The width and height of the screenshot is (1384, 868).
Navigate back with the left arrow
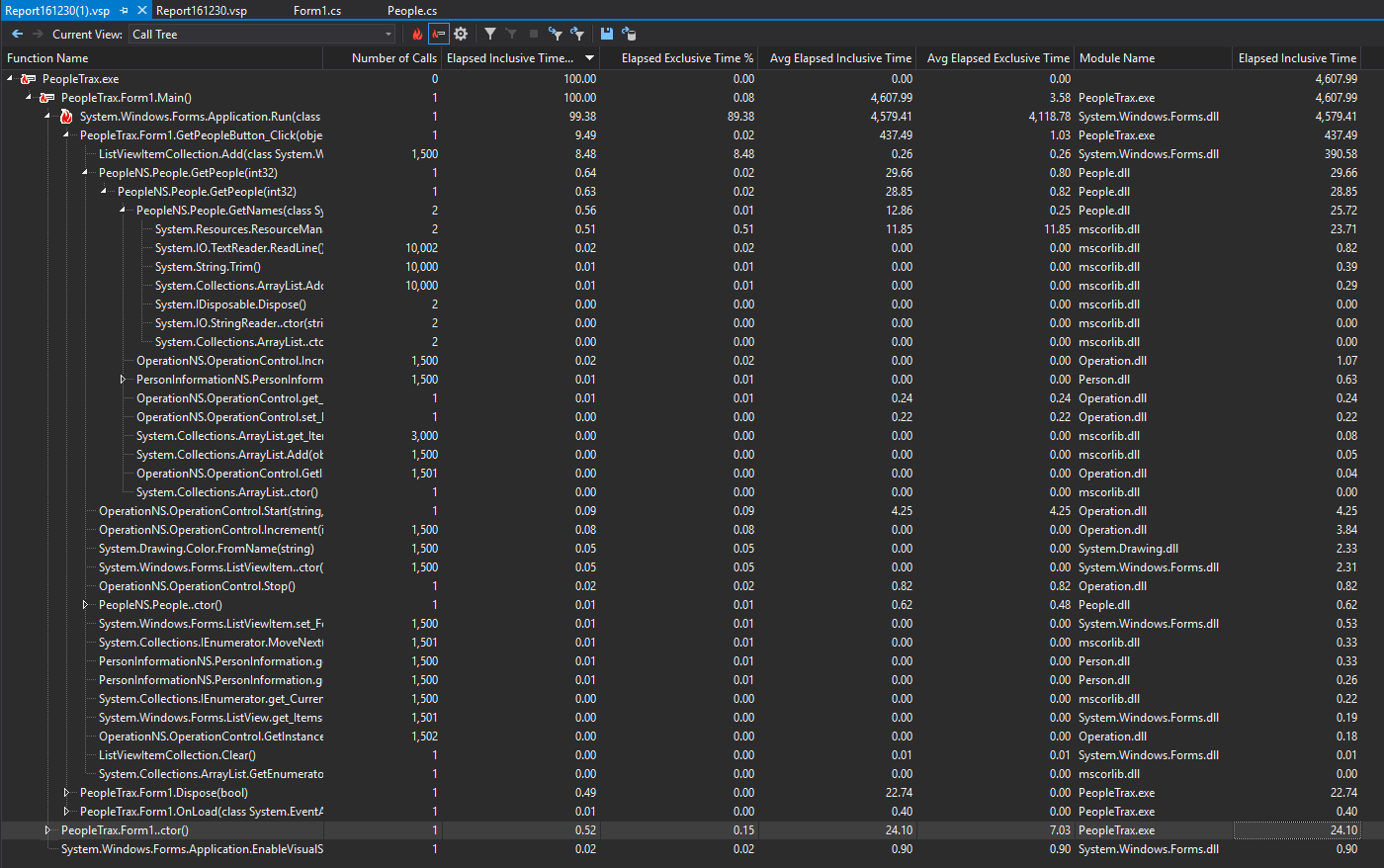17,33
